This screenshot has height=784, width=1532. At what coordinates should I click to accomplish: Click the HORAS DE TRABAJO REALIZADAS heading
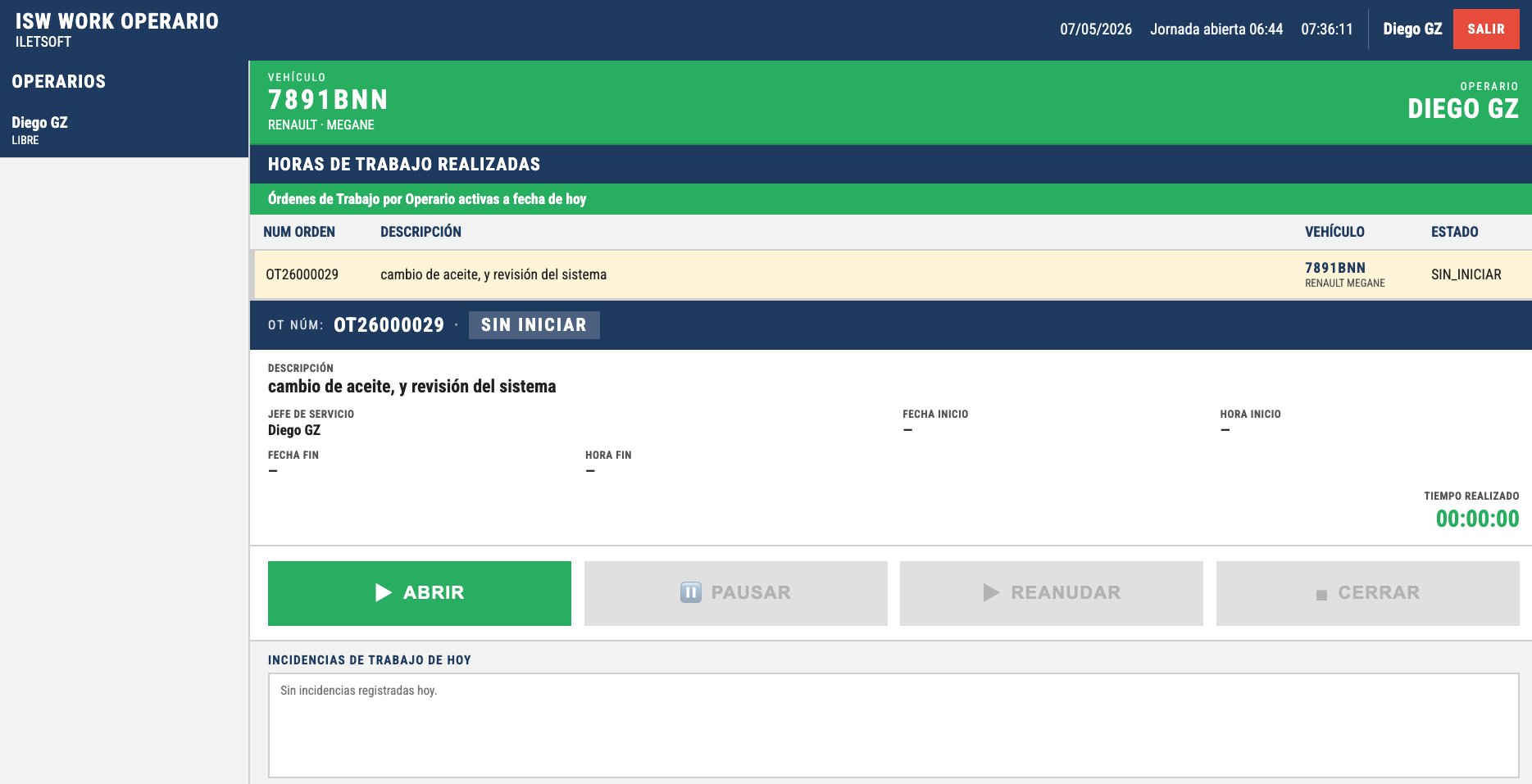click(403, 164)
